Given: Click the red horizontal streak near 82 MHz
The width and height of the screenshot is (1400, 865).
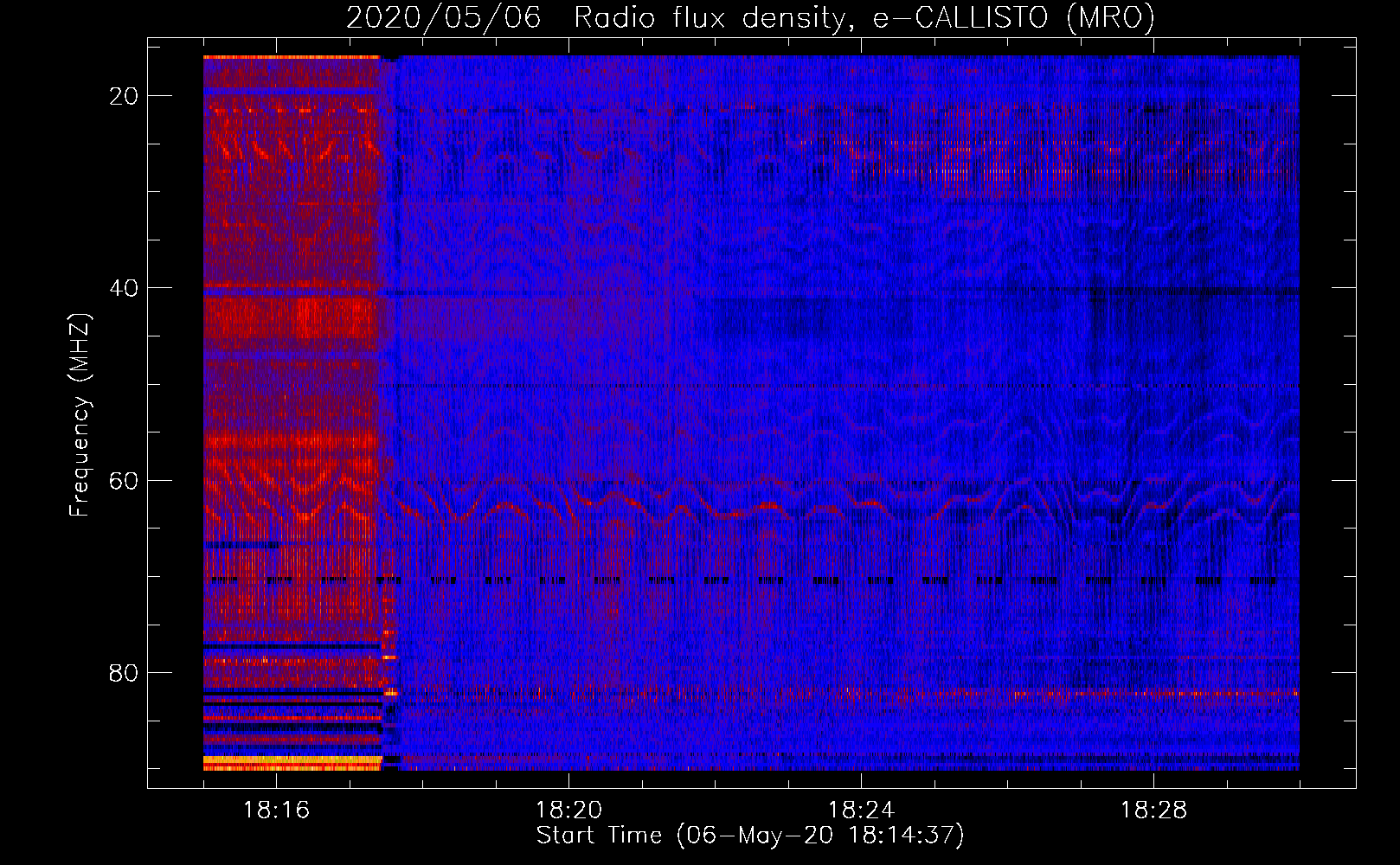Looking at the screenshot, I should [1125, 693].
